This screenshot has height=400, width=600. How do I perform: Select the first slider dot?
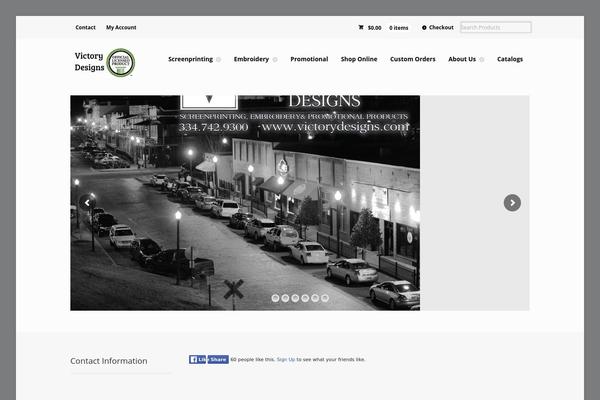(275, 298)
